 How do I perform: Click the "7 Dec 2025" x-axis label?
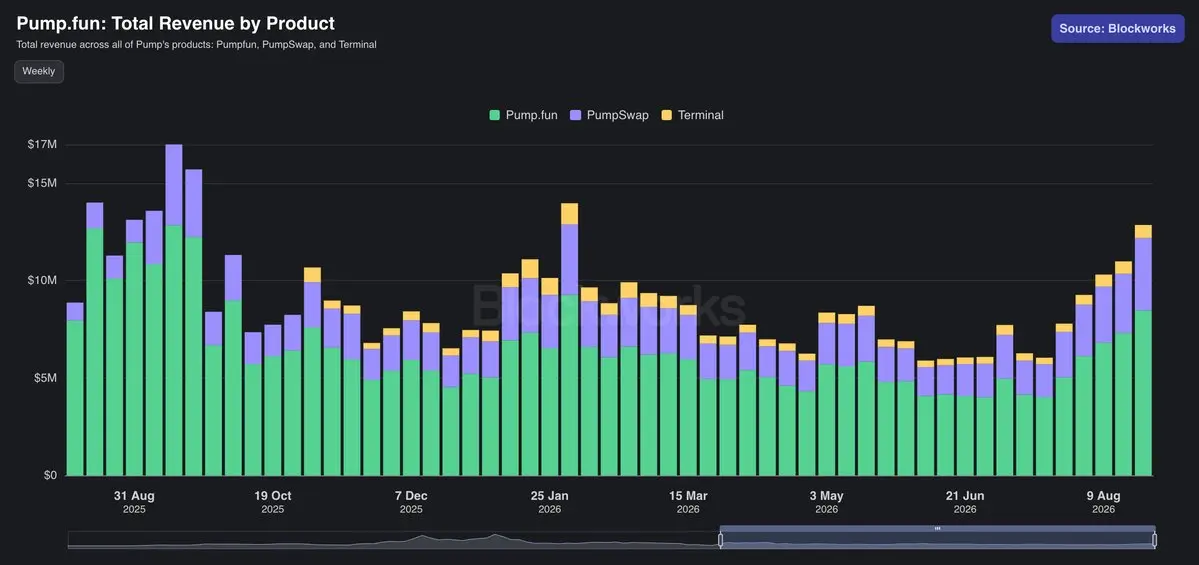(x=411, y=502)
